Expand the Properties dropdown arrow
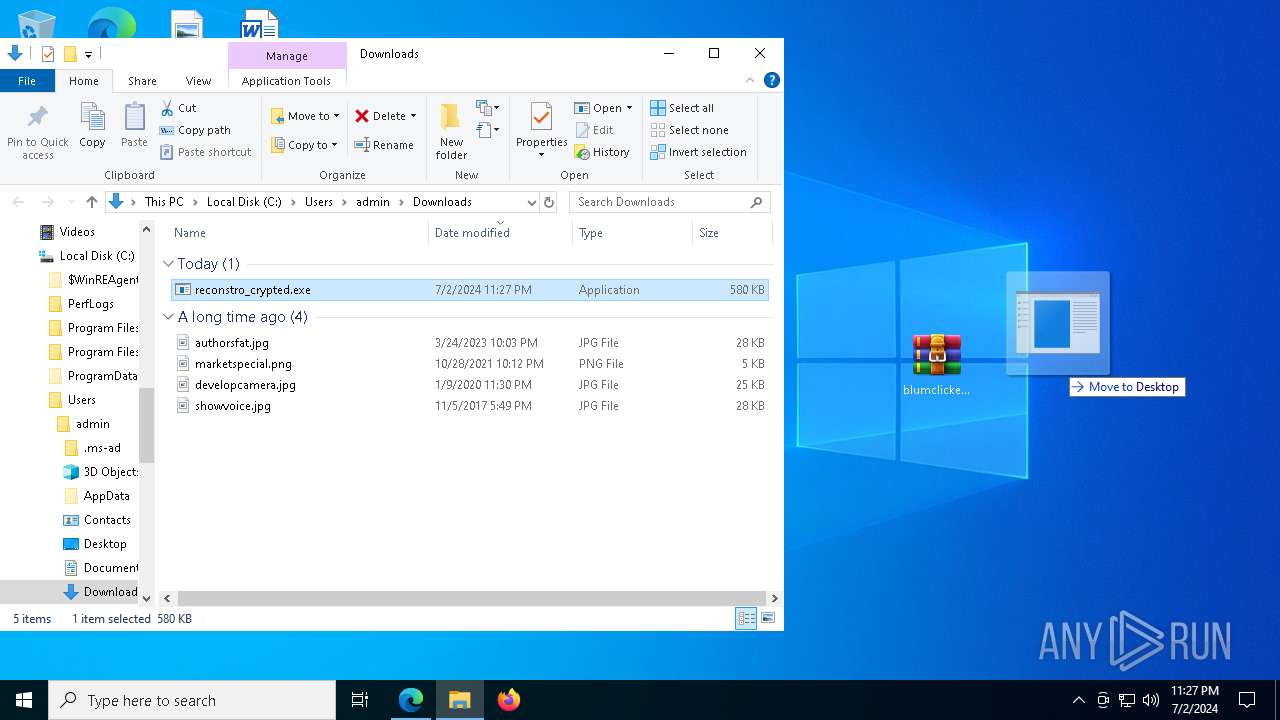Screen dimensions: 1280x720 click(541, 155)
